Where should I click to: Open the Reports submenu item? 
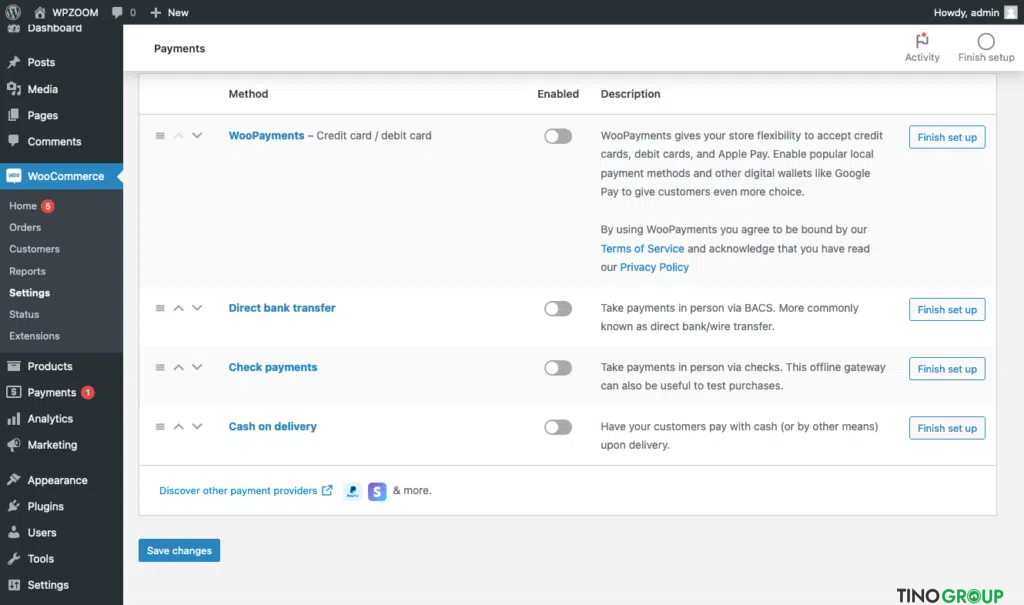(27, 271)
